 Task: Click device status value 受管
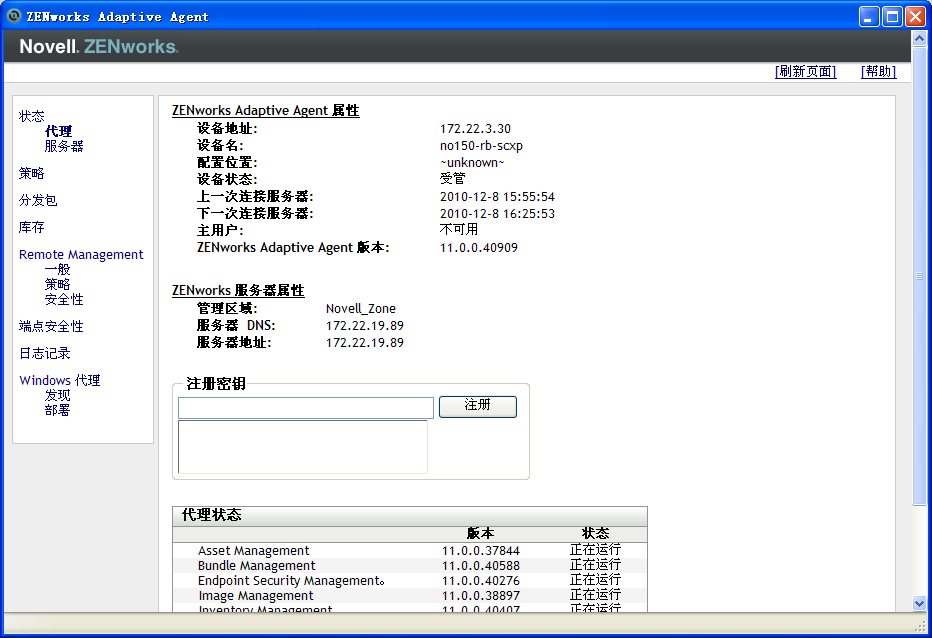(x=452, y=179)
